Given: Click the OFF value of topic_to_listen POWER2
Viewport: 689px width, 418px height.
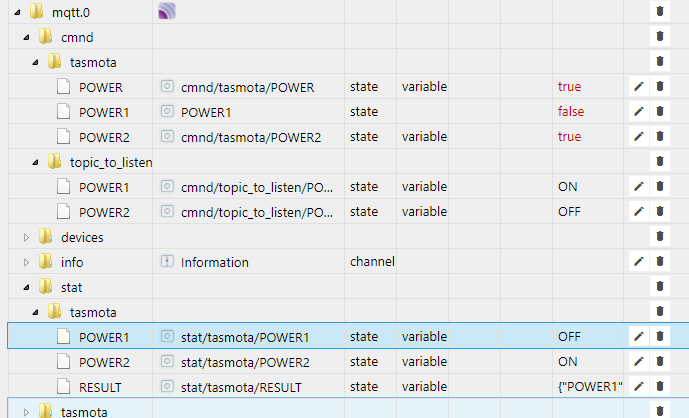Looking at the screenshot, I should pos(569,212).
